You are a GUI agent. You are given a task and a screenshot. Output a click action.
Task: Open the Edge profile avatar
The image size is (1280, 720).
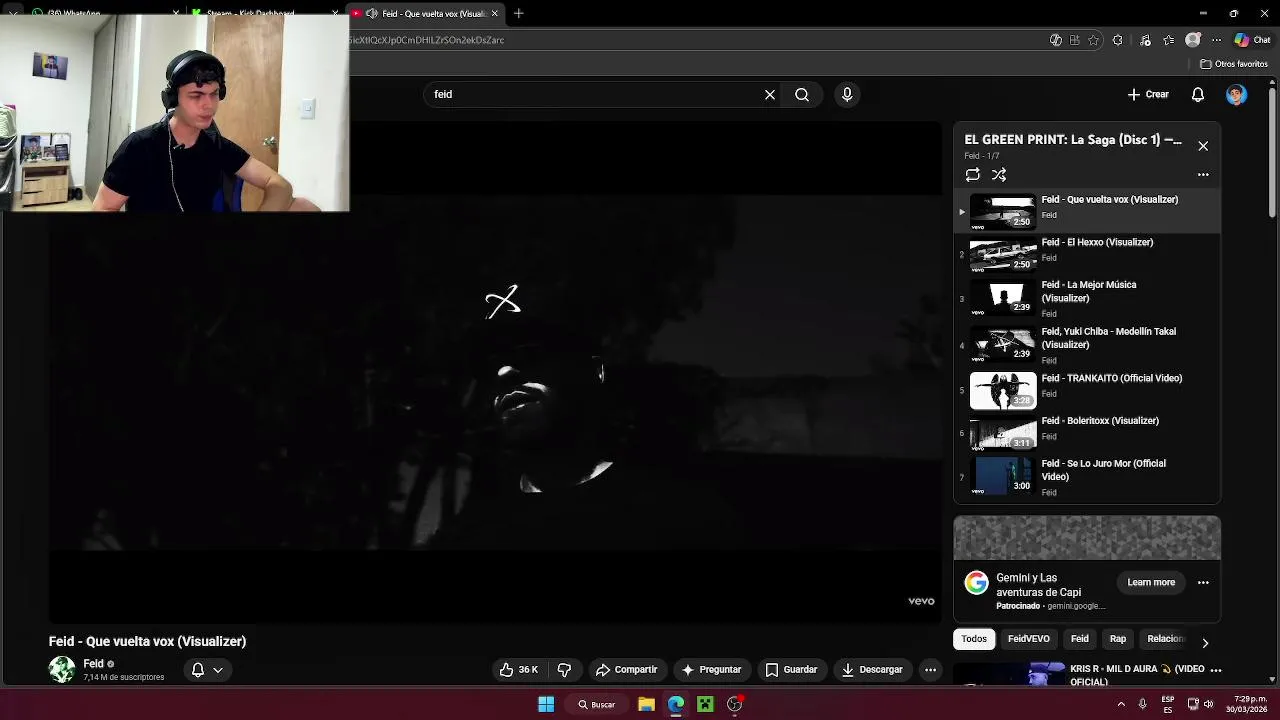click(x=1192, y=40)
